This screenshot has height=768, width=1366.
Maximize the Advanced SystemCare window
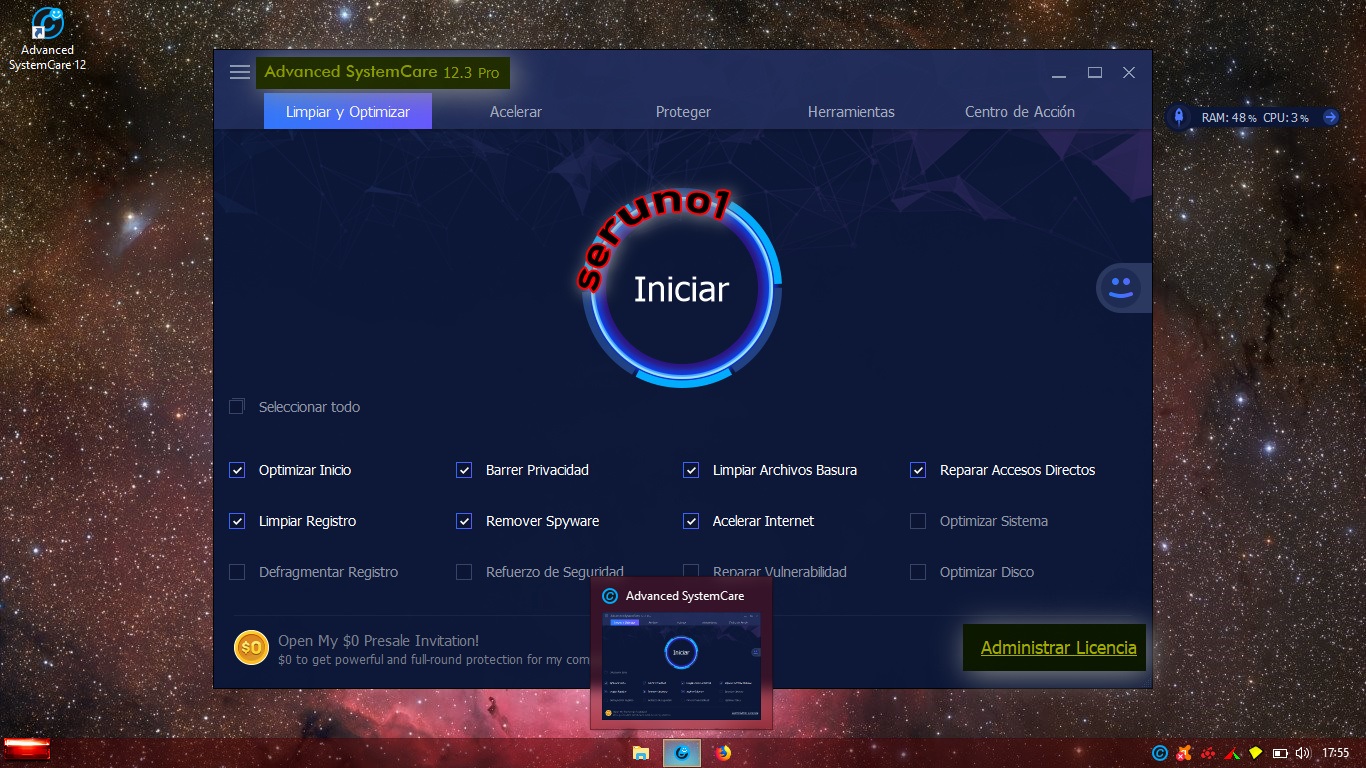click(1094, 72)
